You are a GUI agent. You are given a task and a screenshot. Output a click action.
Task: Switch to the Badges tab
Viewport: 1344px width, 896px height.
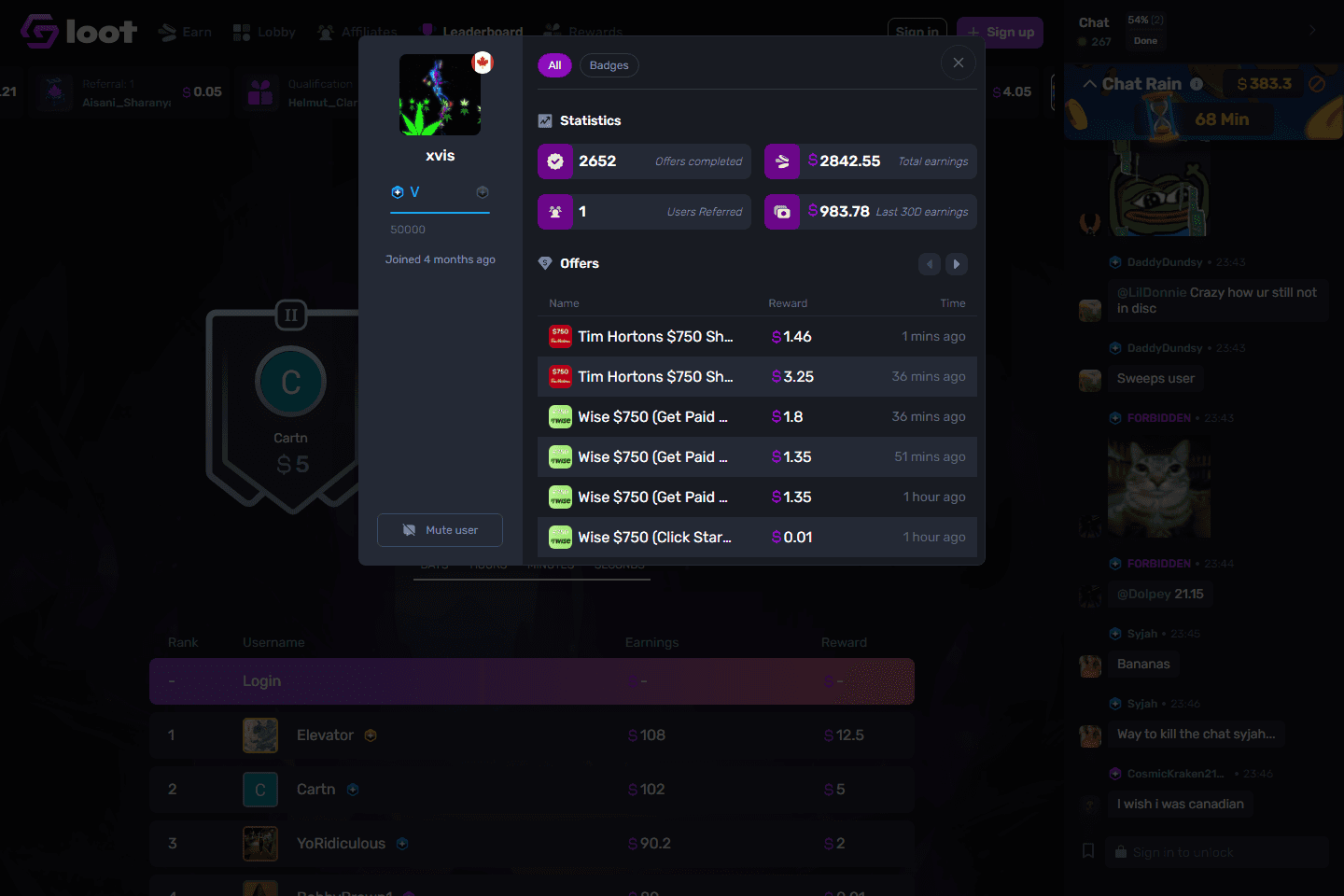(609, 65)
